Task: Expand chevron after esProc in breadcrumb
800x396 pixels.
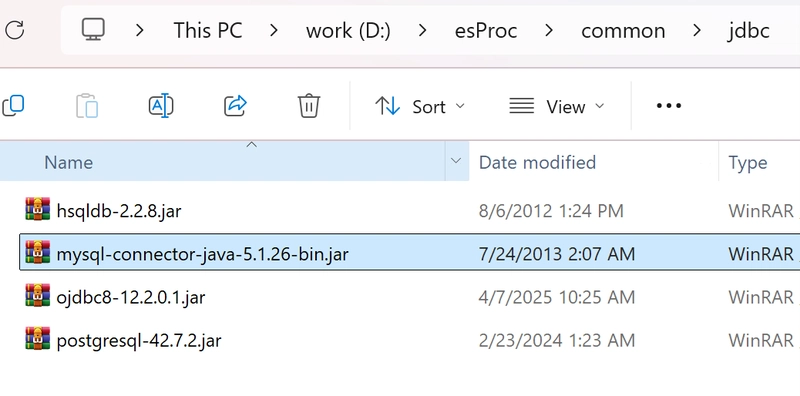Action: coord(549,31)
